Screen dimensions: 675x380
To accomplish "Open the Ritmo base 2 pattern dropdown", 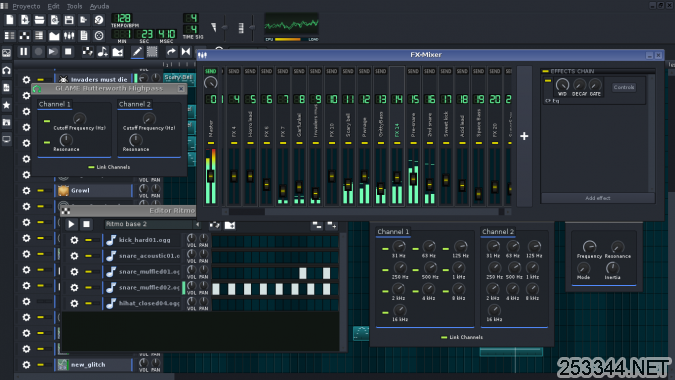I will tap(198, 224).
